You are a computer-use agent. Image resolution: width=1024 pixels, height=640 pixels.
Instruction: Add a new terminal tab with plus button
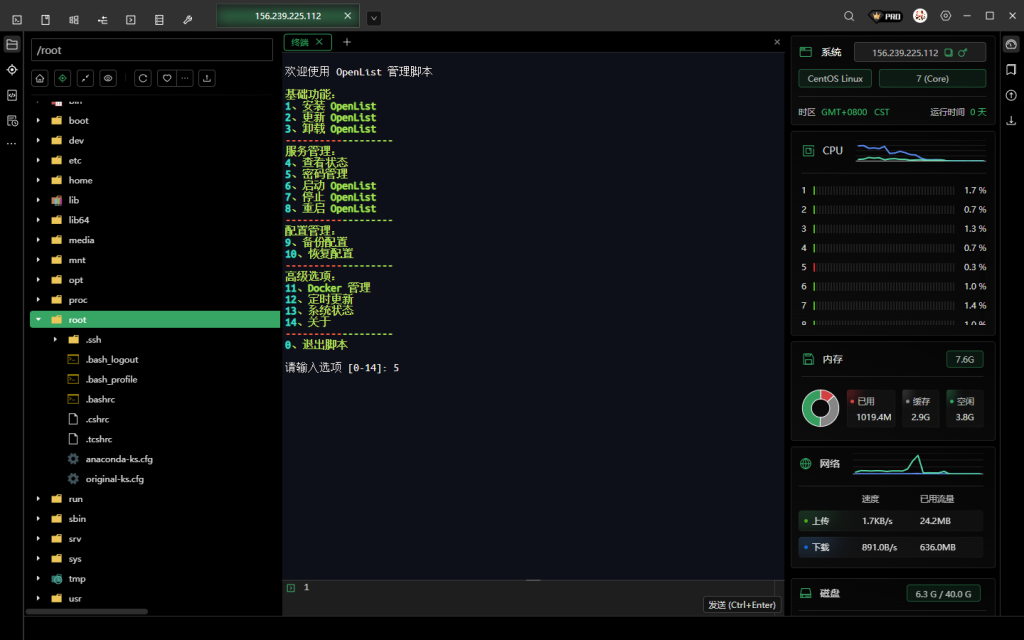347,42
